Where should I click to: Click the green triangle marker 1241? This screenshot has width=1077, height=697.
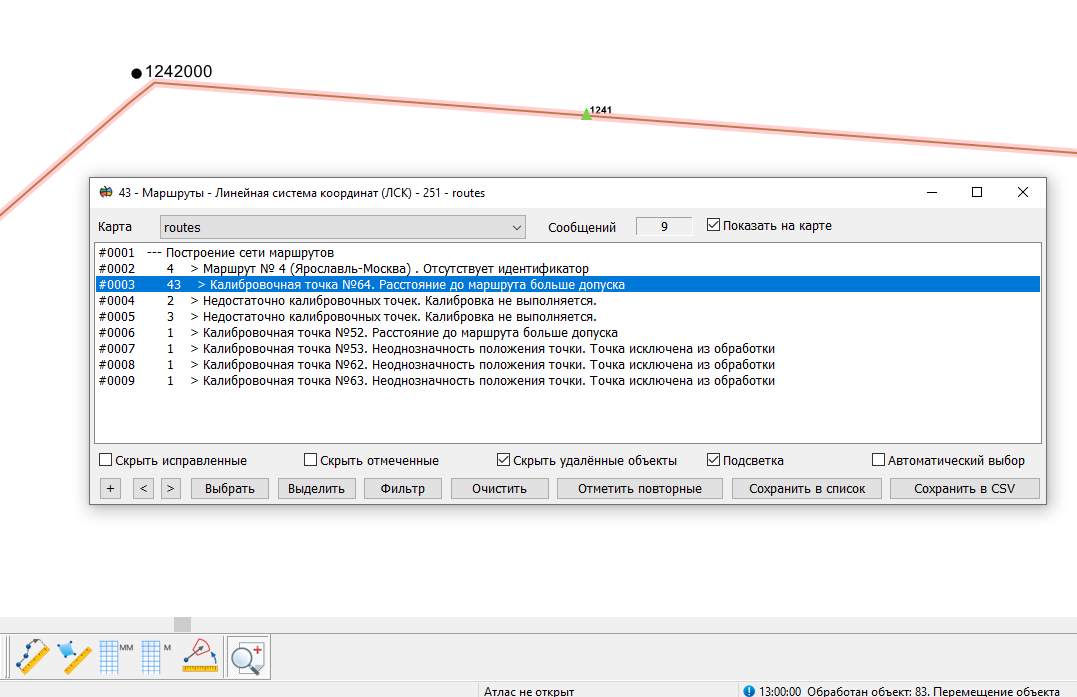tap(586, 114)
